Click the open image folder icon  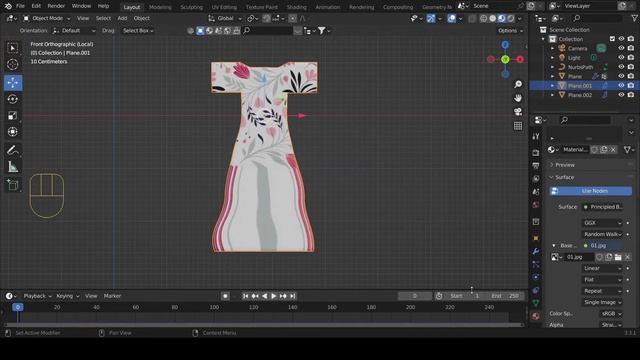tap(618, 257)
